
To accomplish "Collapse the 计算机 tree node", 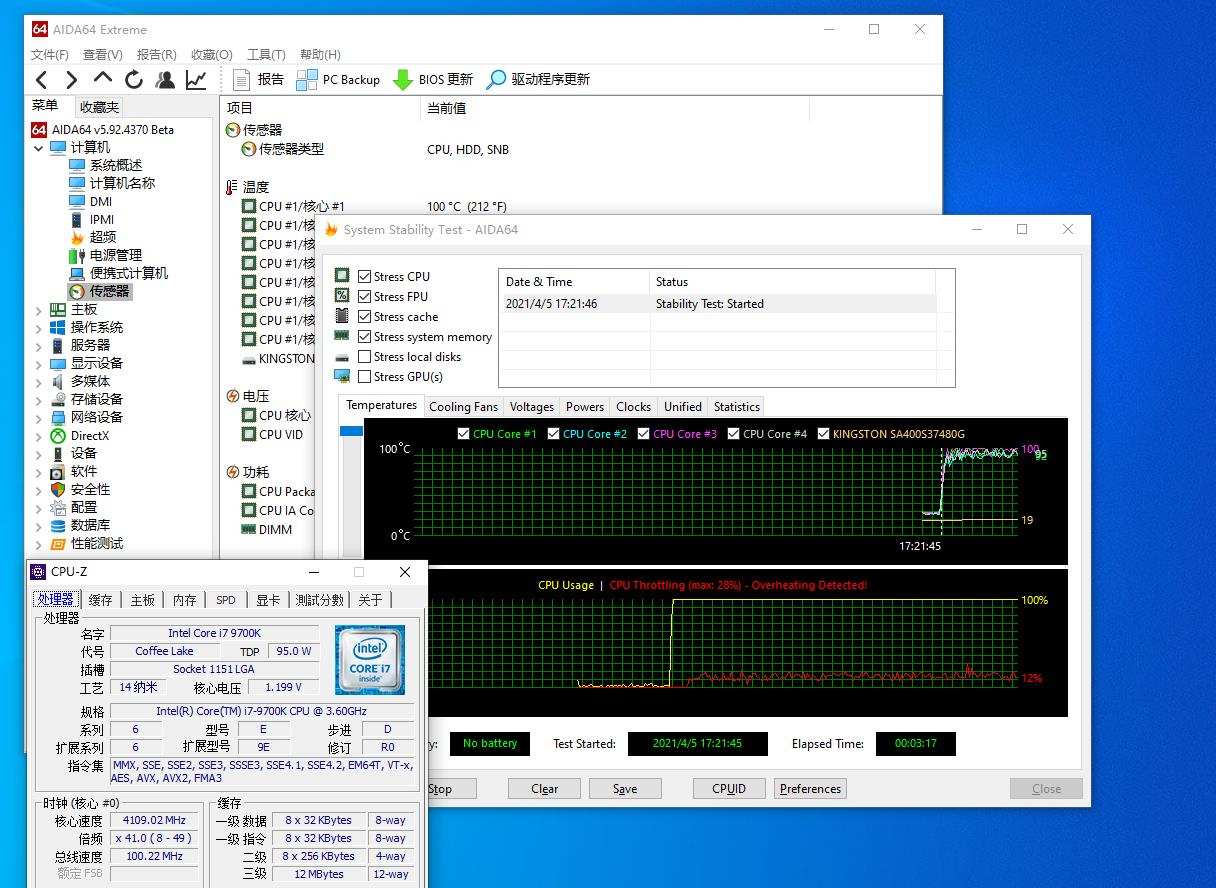I will coord(39,148).
